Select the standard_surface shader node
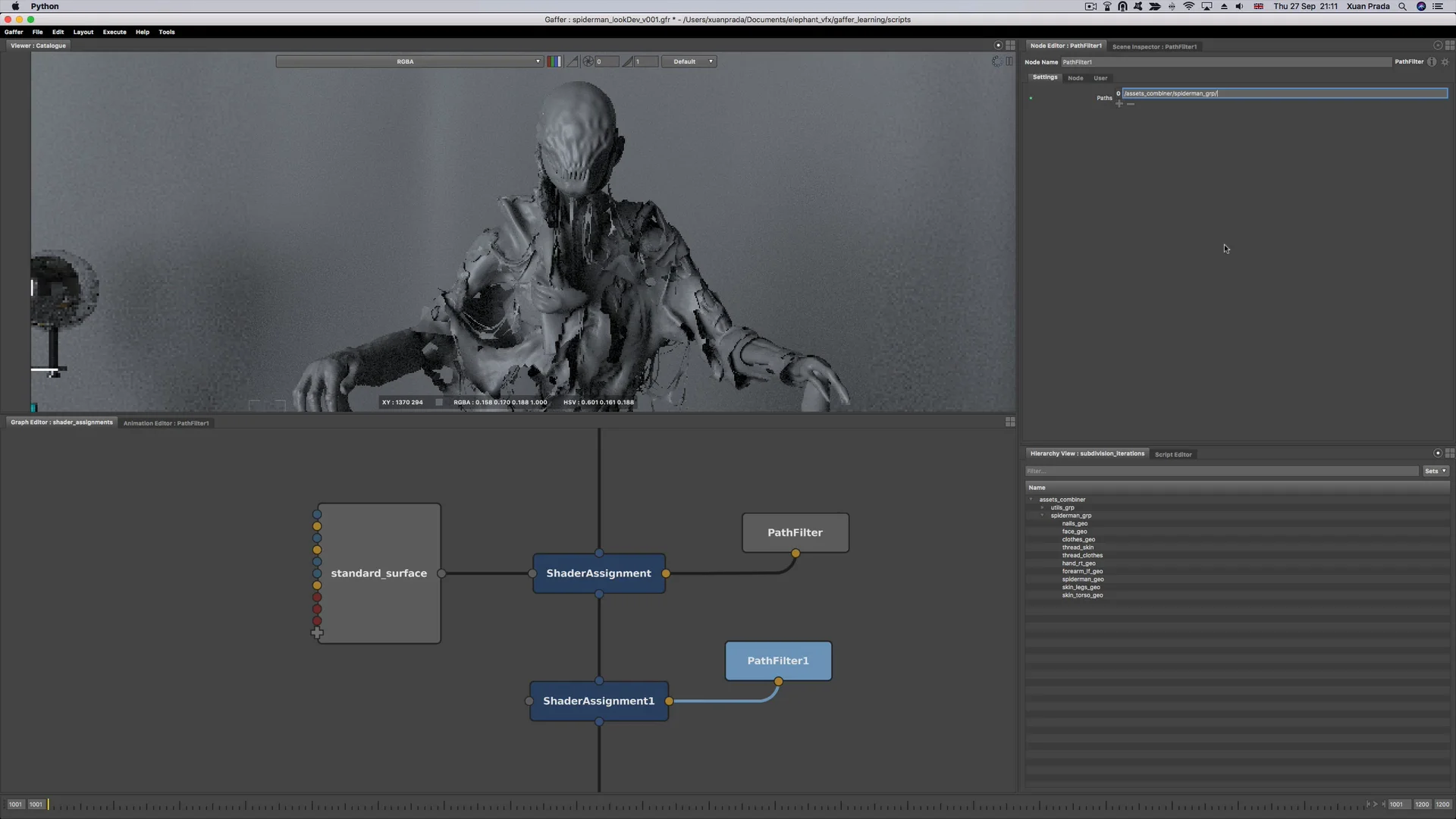Screen dimensions: 1456x819 pyautogui.click(x=379, y=573)
